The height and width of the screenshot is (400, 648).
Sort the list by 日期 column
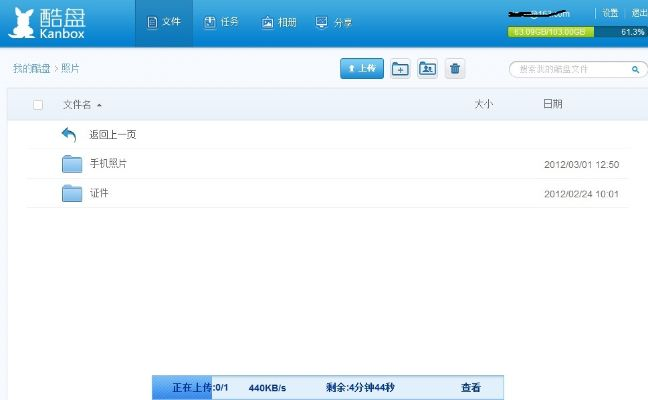[553, 104]
